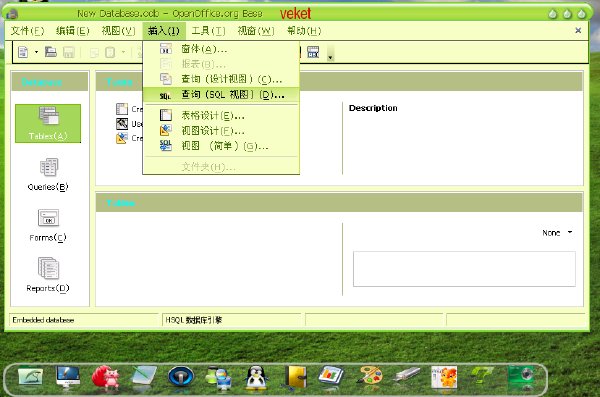The width and height of the screenshot is (600, 397).
Task: Open the orange cartoon picture dock icon
Action: 444,377
